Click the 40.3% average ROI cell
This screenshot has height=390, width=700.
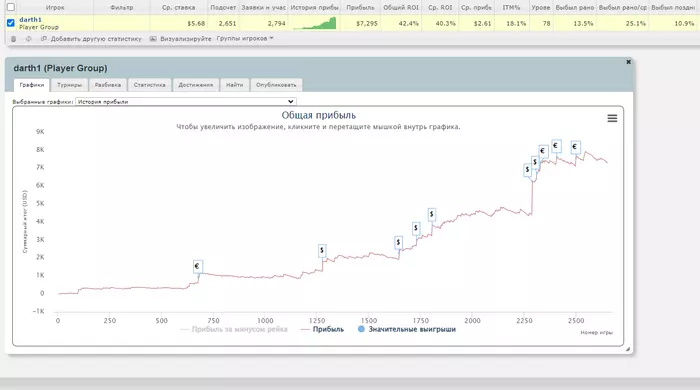pyautogui.click(x=440, y=23)
